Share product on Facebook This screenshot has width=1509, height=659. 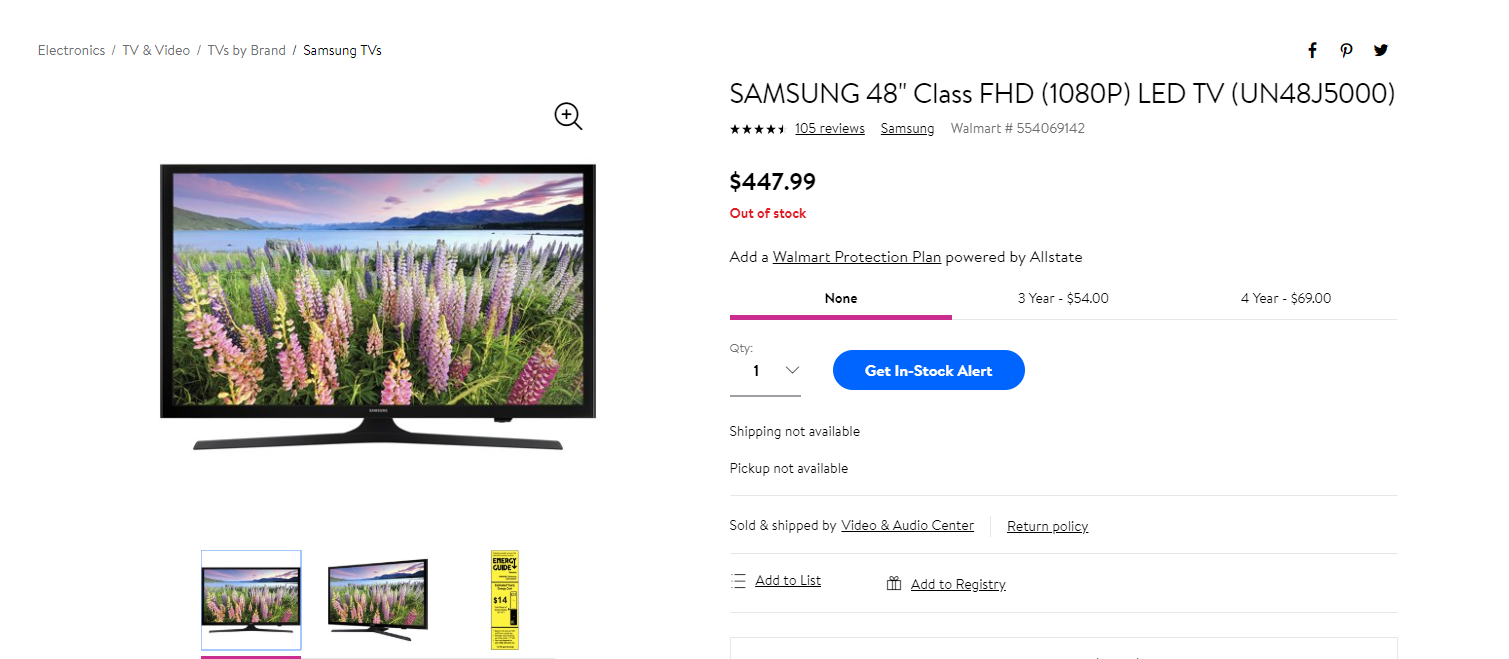[x=1312, y=51]
